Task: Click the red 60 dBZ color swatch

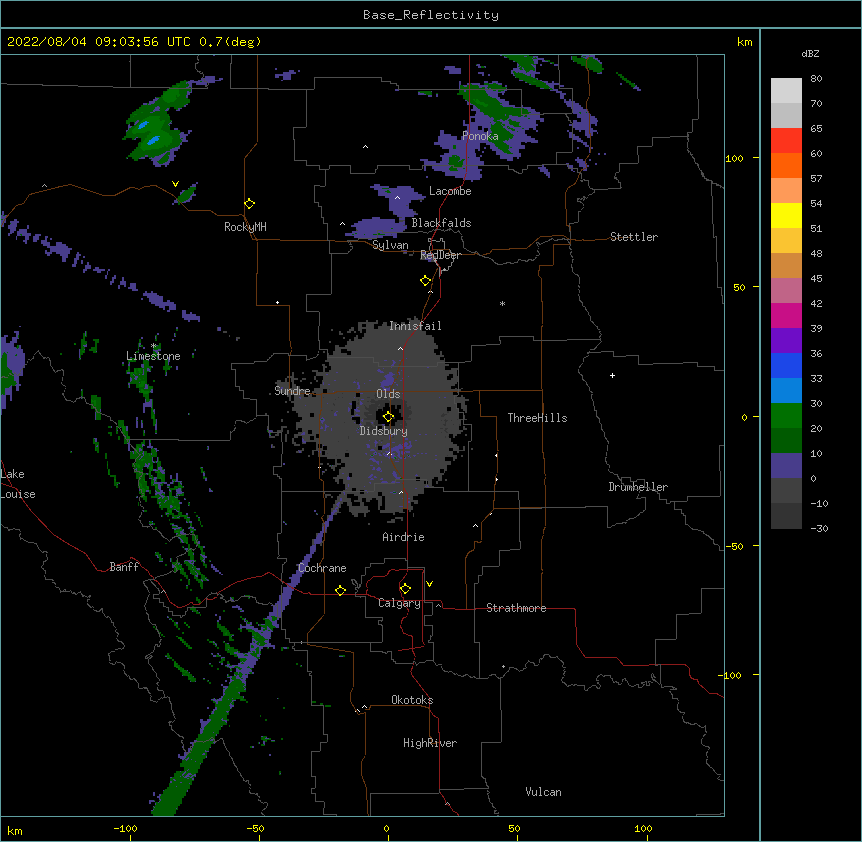Action: tap(786, 141)
